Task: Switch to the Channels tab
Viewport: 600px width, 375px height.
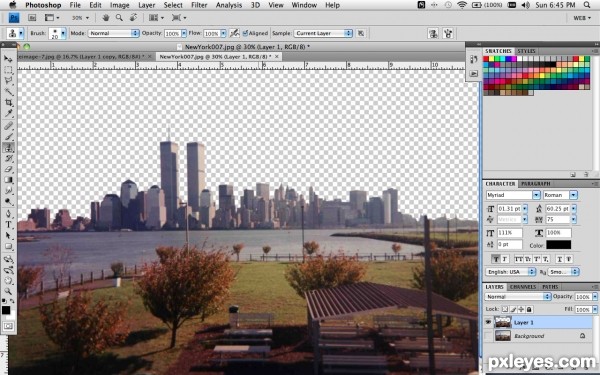Action: pos(523,287)
